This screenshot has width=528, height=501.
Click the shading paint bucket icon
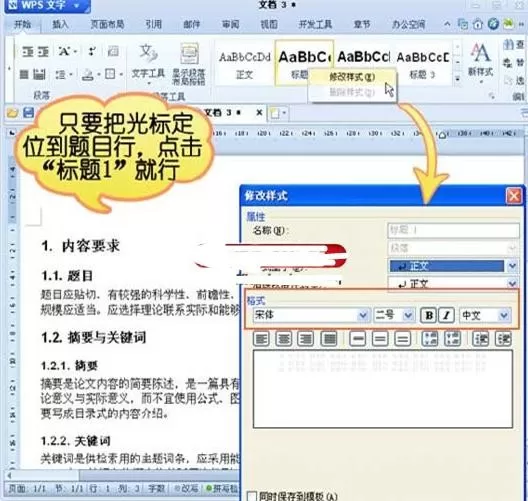(88, 74)
